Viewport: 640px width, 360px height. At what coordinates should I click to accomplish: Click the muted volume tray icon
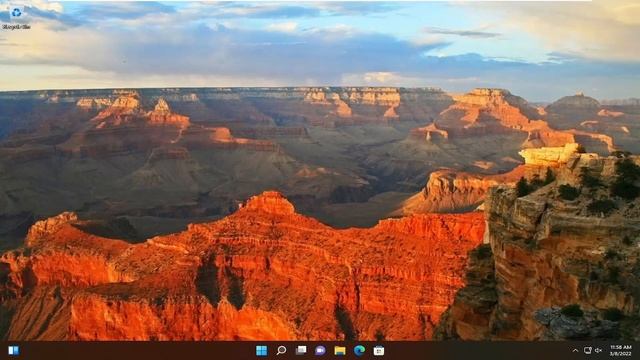point(598,350)
